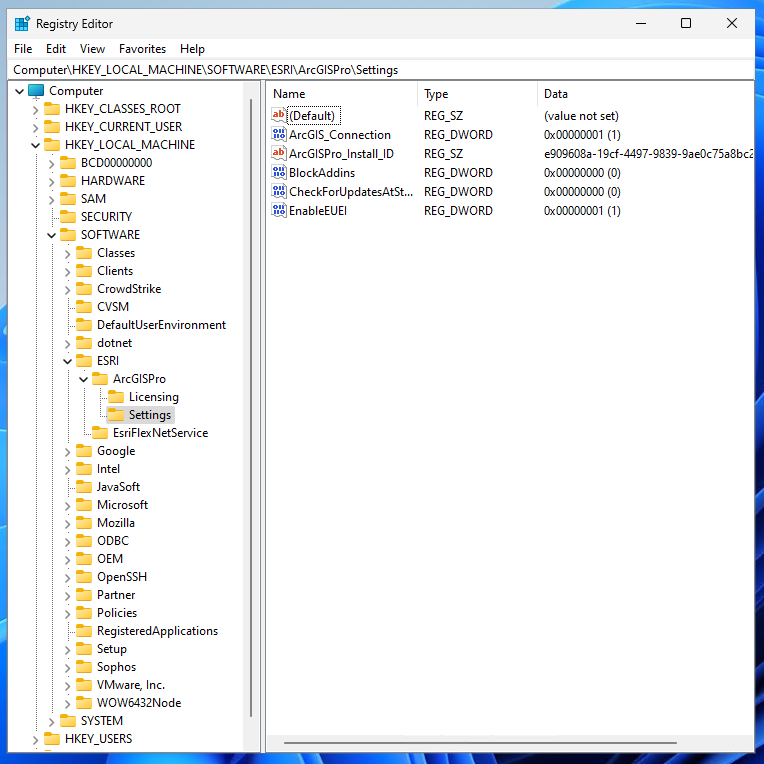Click the folder icon beside HKEY_CLASSES_ROOT
This screenshot has height=764, width=764.
(x=52, y=109)
